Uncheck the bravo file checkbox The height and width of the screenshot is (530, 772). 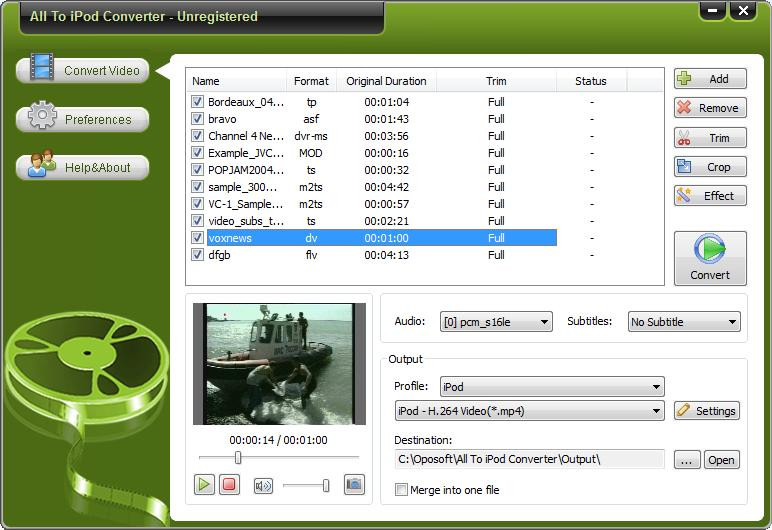[197, 119]
